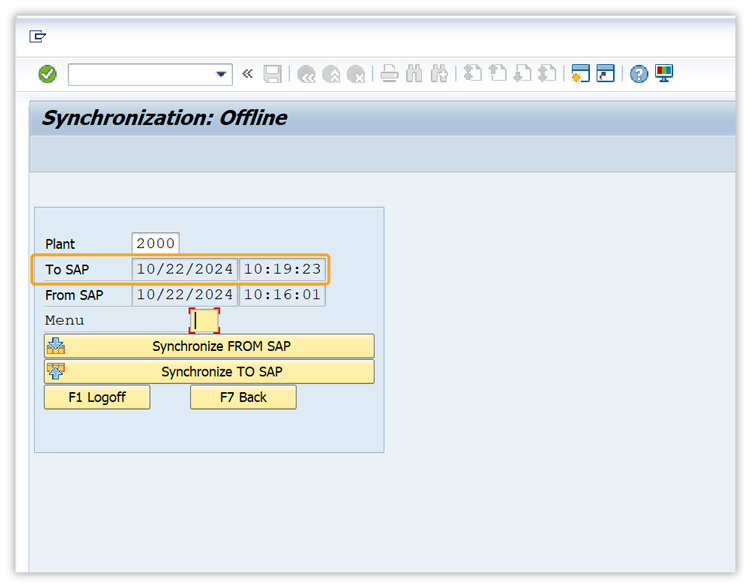Click the Save diskette icon
750x587 pixels.
point(273,74)
